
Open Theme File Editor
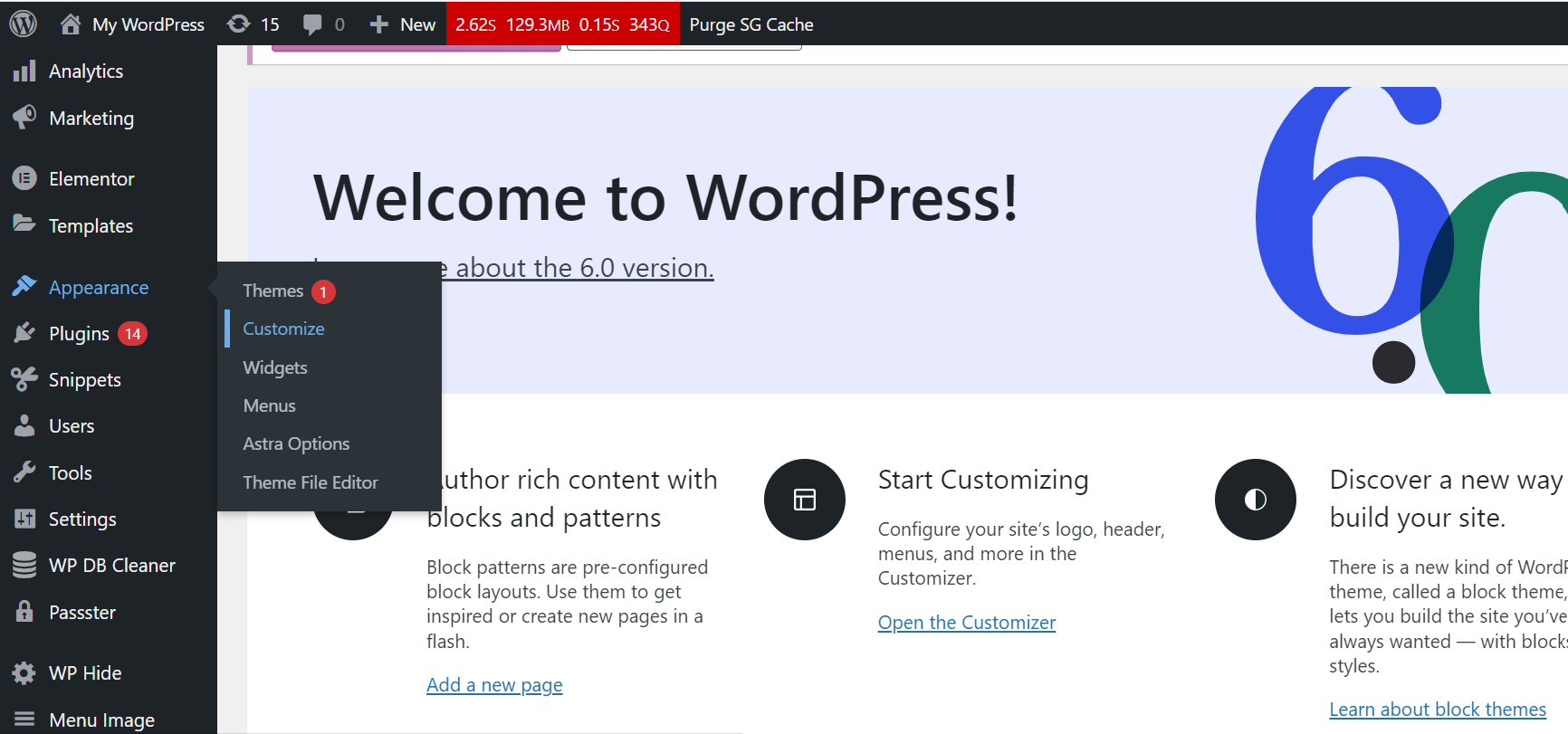[x=311, y=482]
